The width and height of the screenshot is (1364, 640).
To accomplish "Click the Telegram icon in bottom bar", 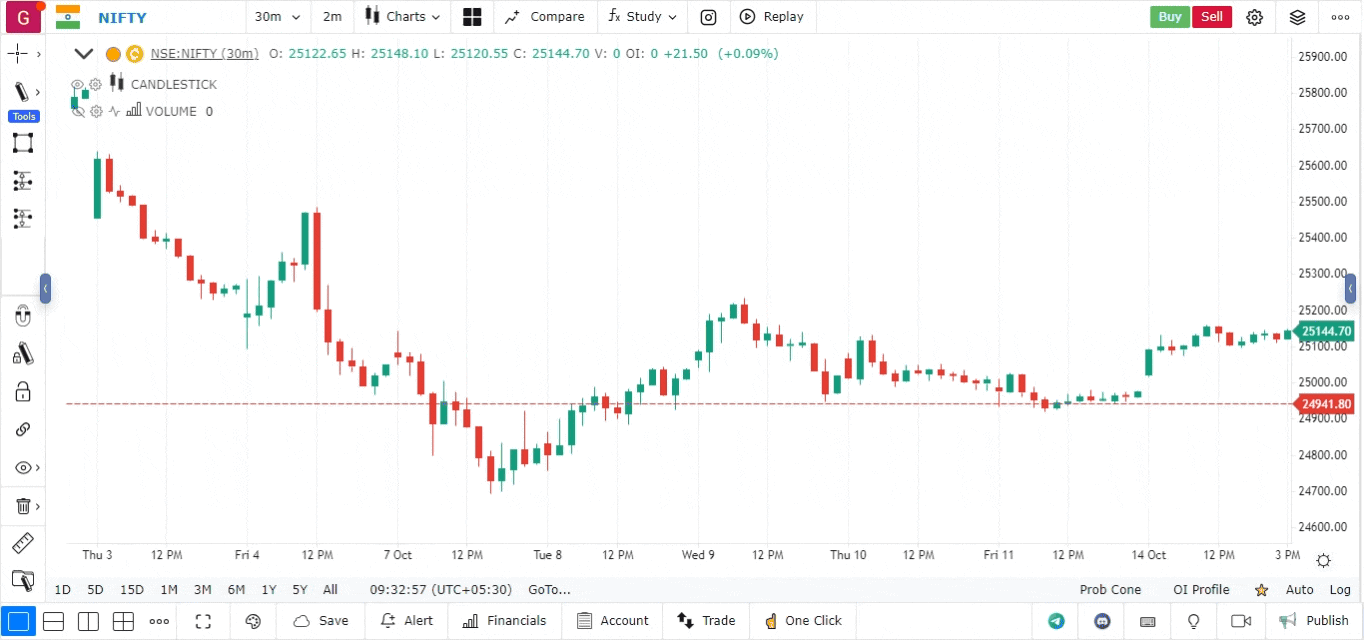I will click(x=1056, y=621).
